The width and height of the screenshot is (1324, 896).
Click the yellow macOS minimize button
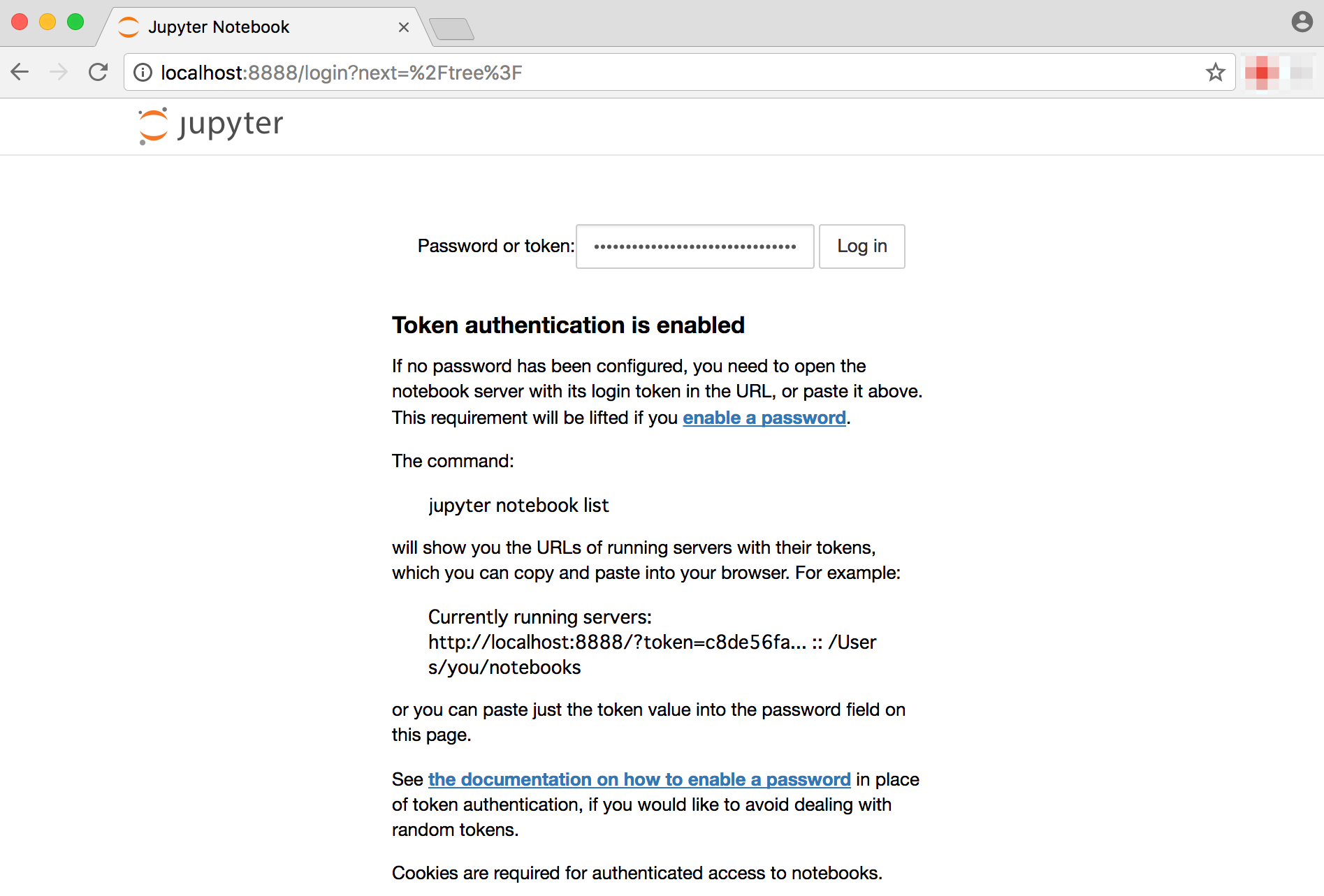tap(48, 22)
